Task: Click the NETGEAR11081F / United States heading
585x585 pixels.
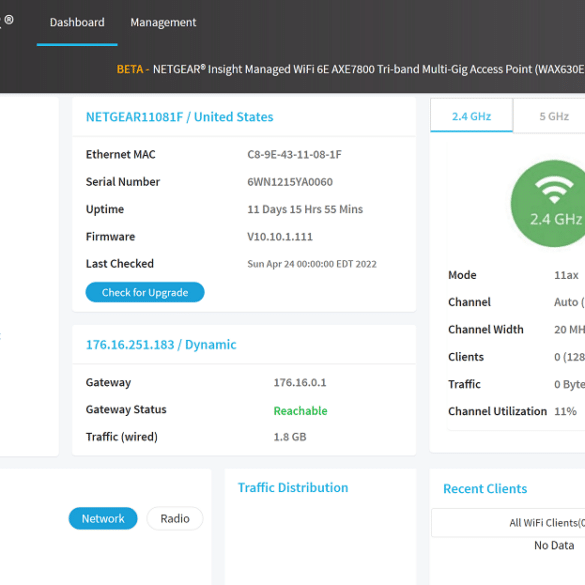Action: [179, 117]
